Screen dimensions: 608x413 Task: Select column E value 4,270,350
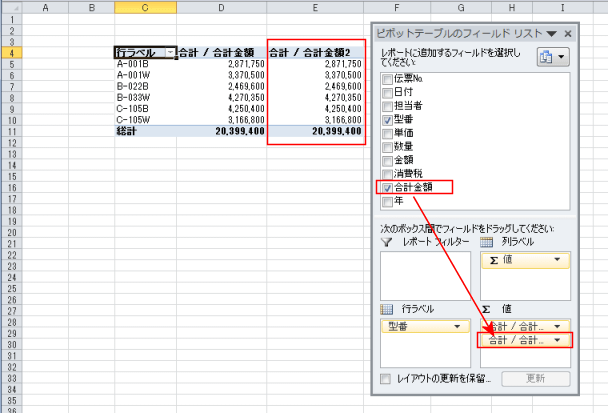[315, 98]
